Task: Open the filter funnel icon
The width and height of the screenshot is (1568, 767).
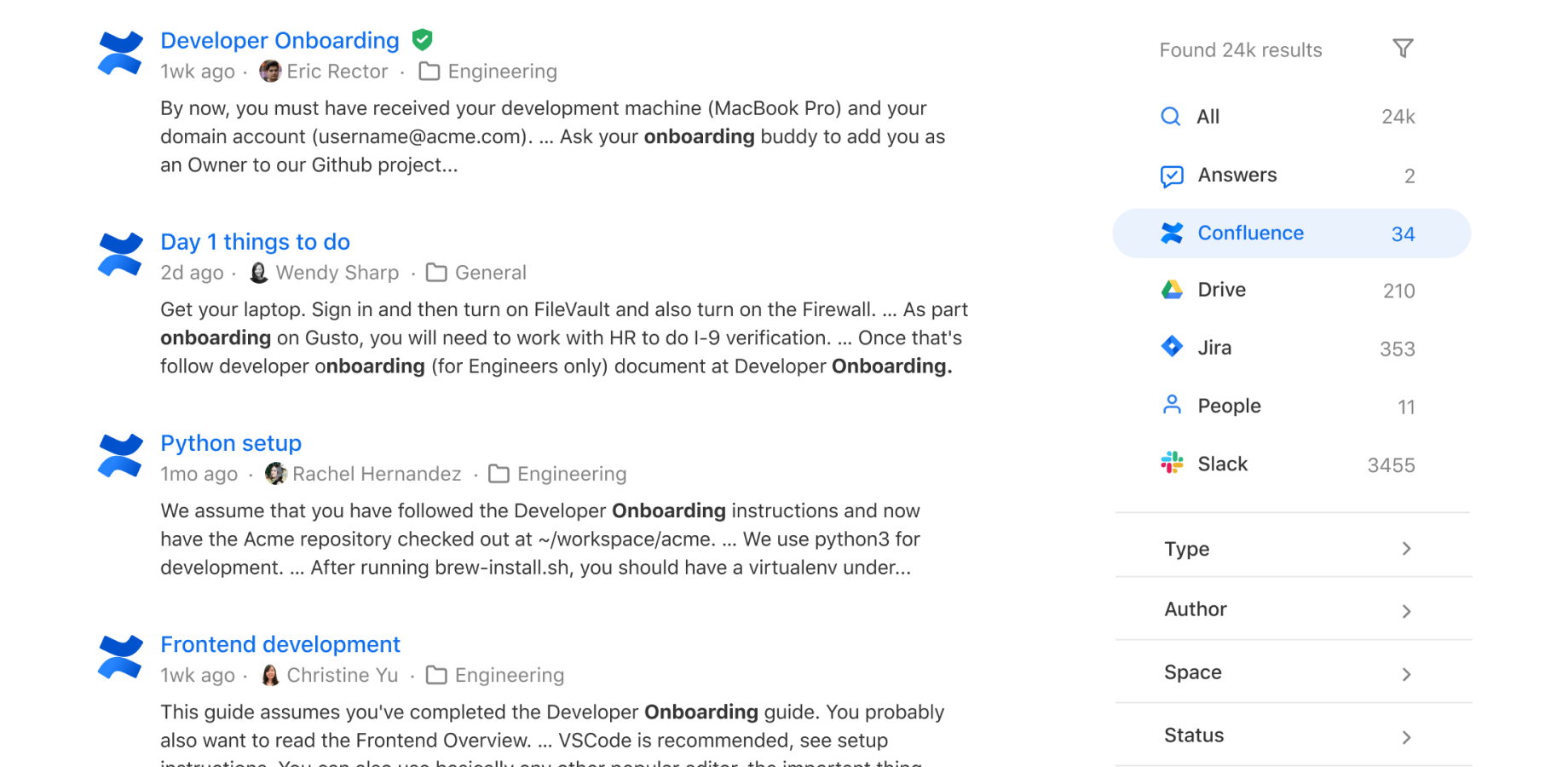Action: point(1403,49)
